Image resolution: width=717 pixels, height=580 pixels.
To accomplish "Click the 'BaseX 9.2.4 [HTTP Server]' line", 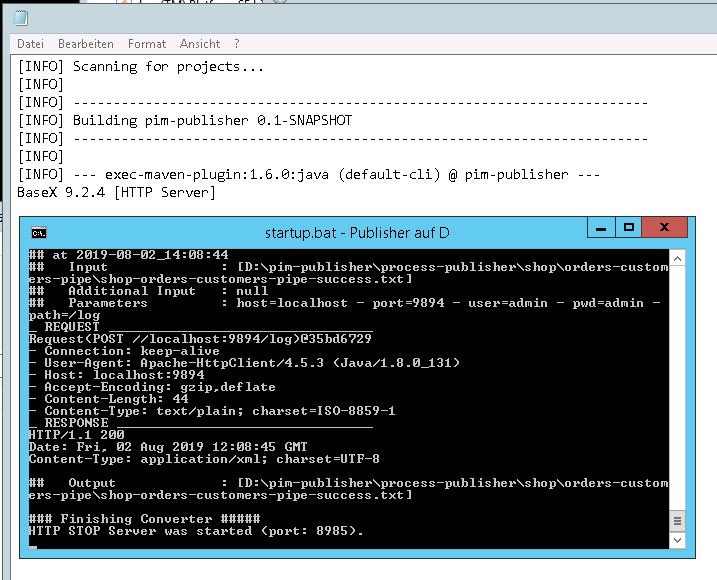I will click(x=116, y=193).
